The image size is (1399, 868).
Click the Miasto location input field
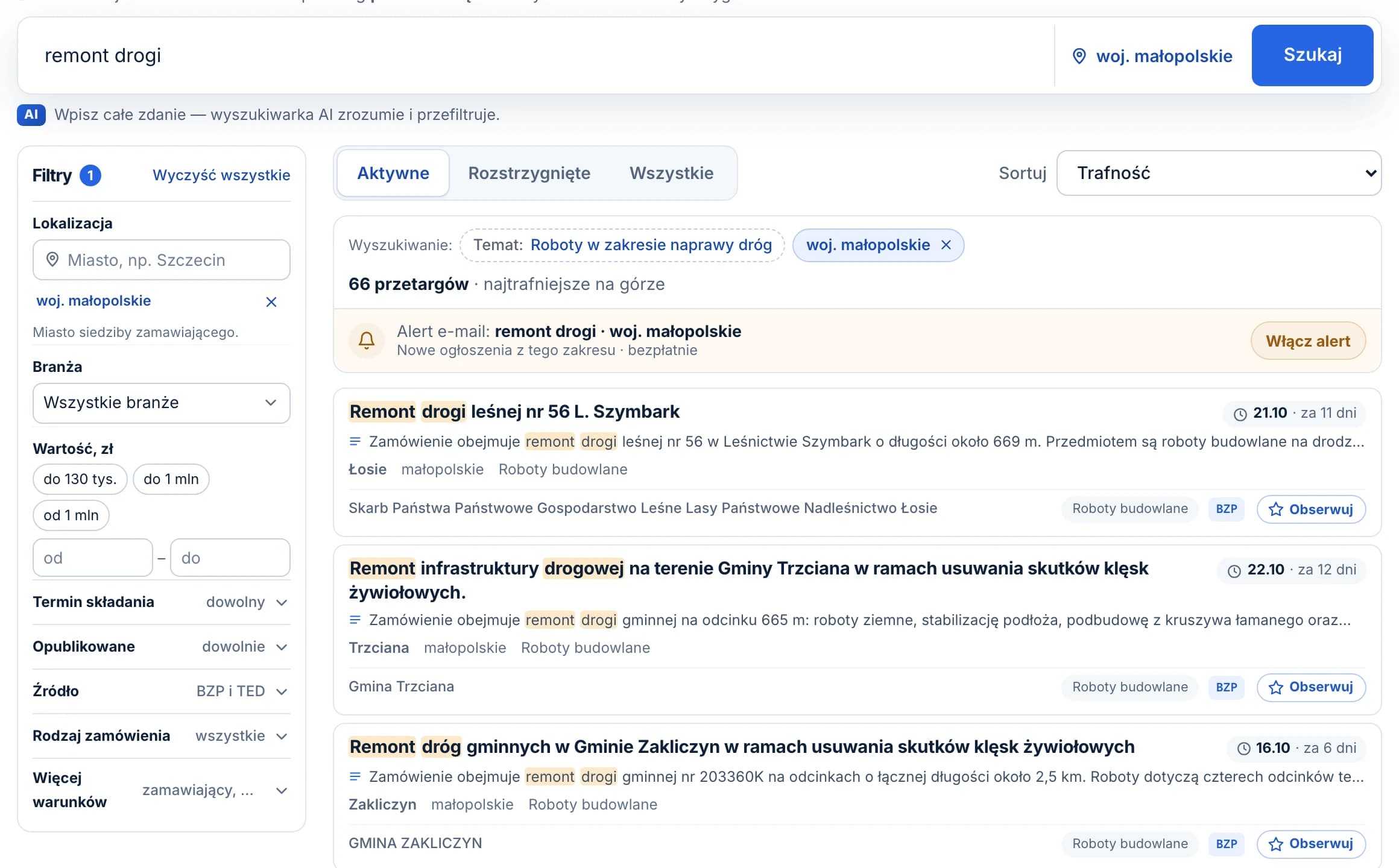pyautogui.click(x=162, y=260)
